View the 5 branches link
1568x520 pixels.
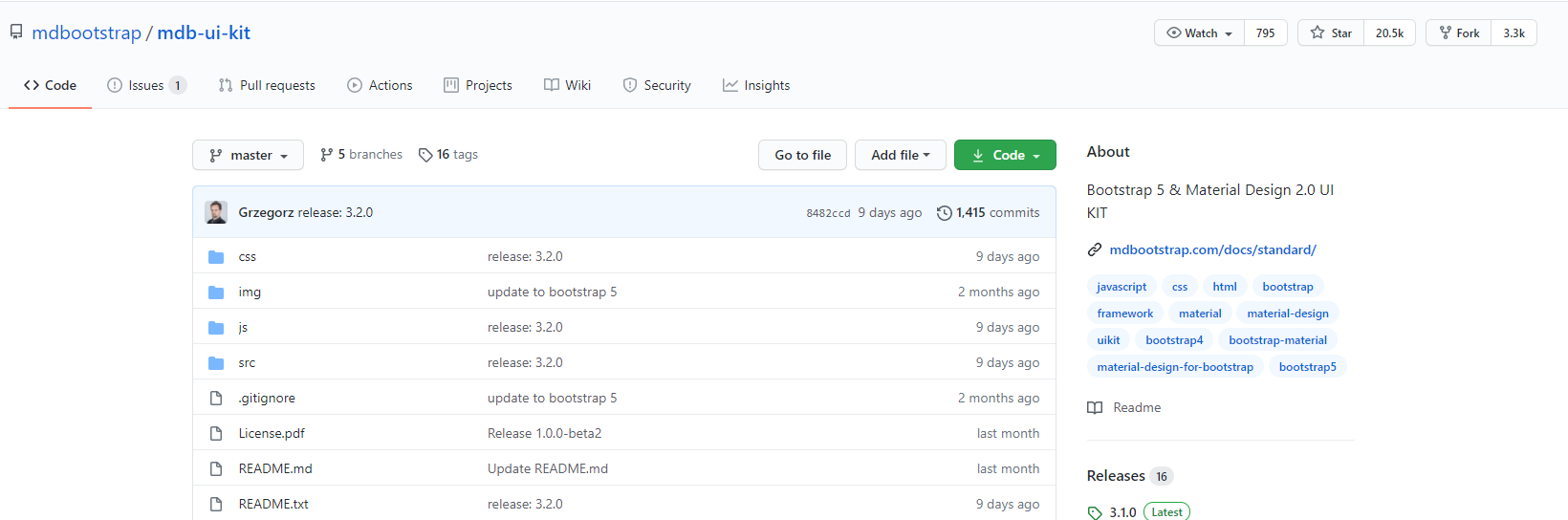coord(361,155)
